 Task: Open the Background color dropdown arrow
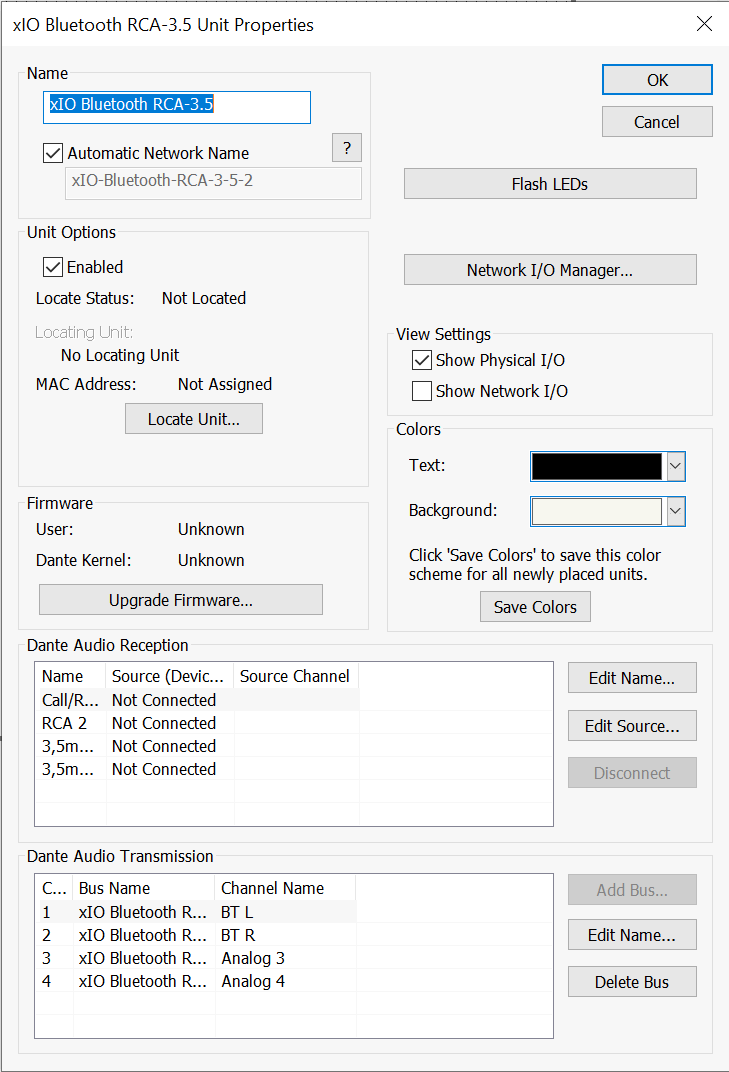[676, 511]
